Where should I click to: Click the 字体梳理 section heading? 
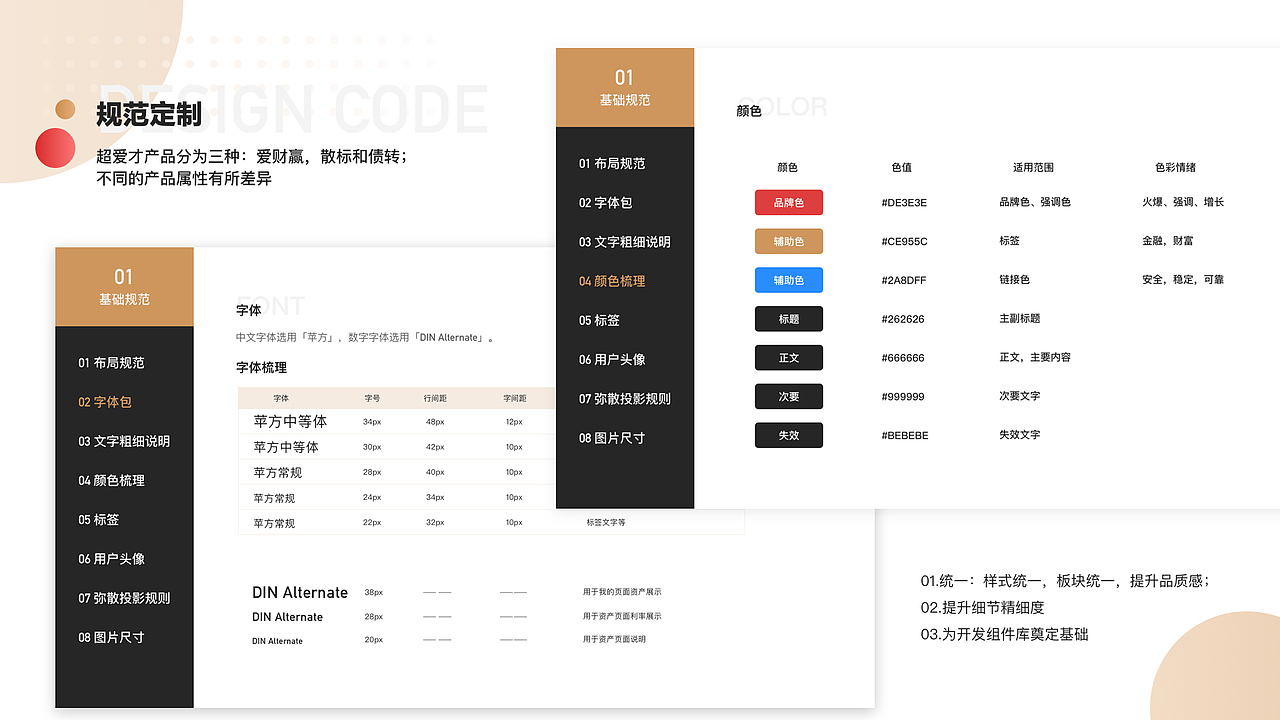(262, 368)
